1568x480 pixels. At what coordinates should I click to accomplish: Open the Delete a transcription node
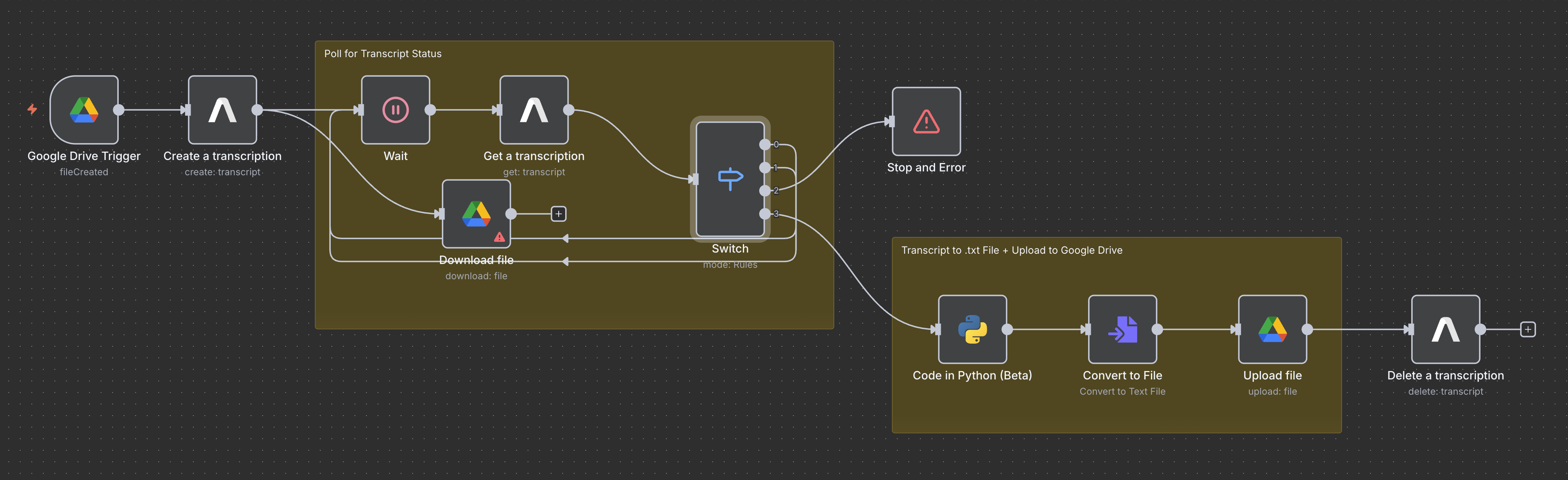coord(1445,330)
